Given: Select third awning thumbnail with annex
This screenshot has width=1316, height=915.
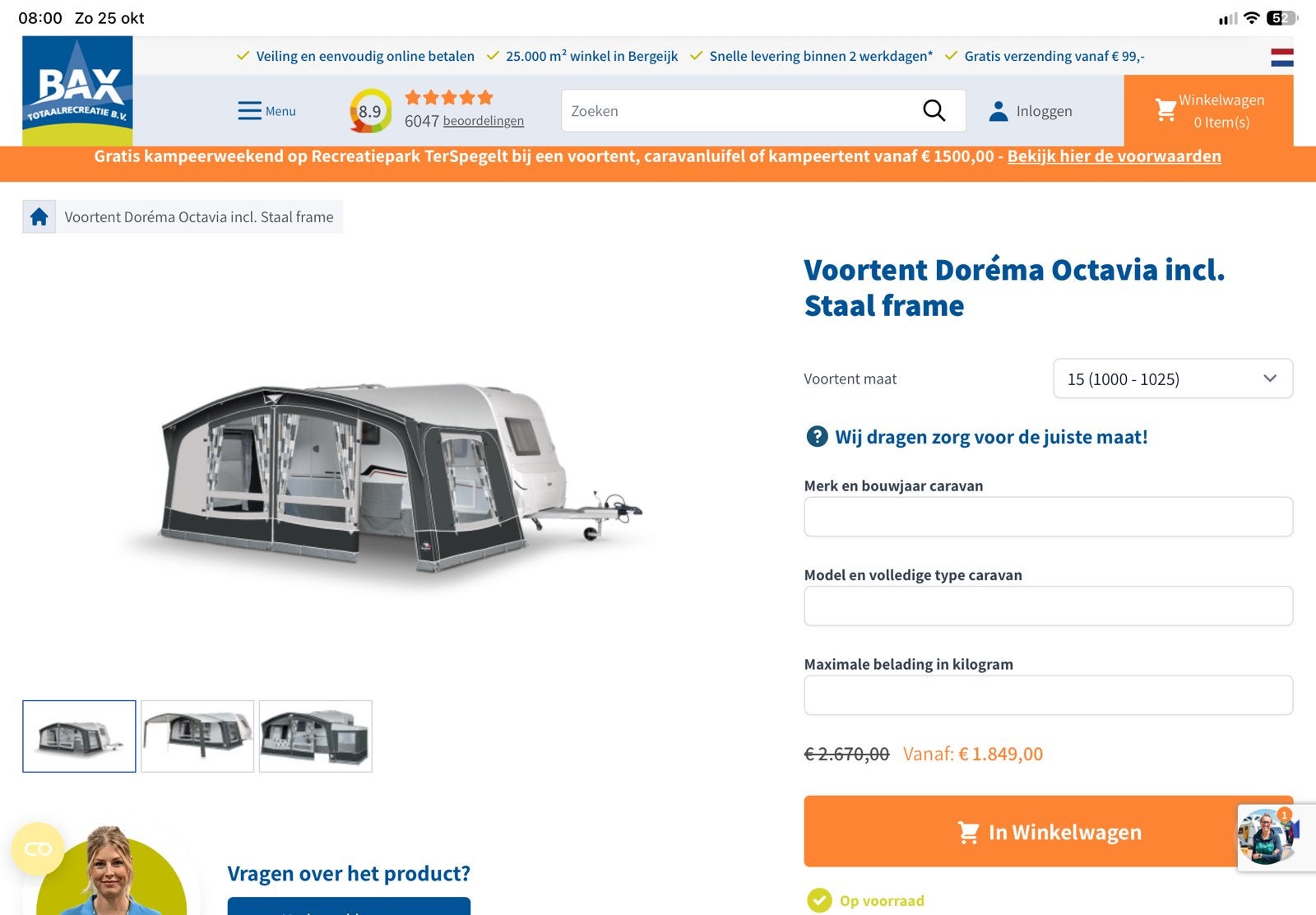Looking at the screenshot, I should tap(316, 736).
